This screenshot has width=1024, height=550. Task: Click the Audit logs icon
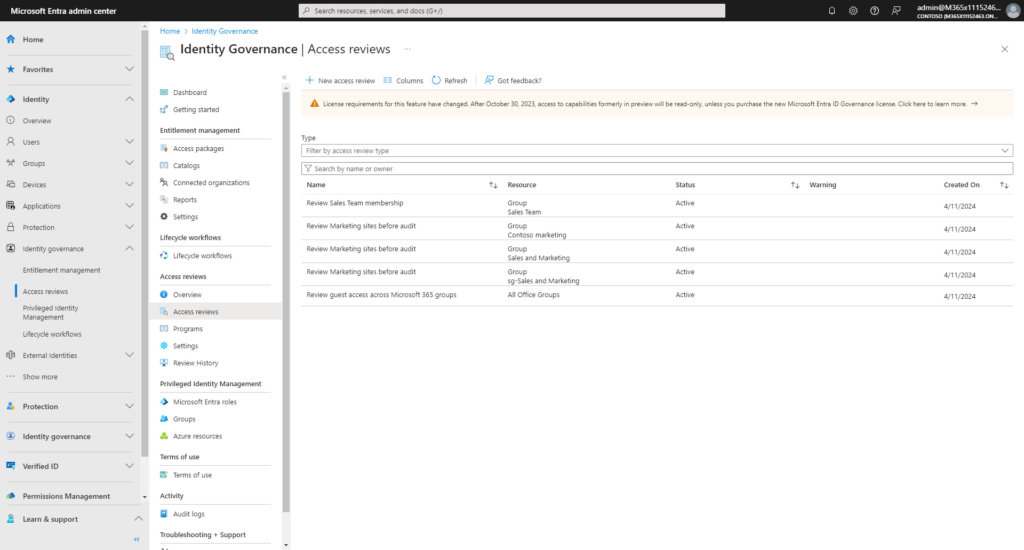[x=164, y=514]
